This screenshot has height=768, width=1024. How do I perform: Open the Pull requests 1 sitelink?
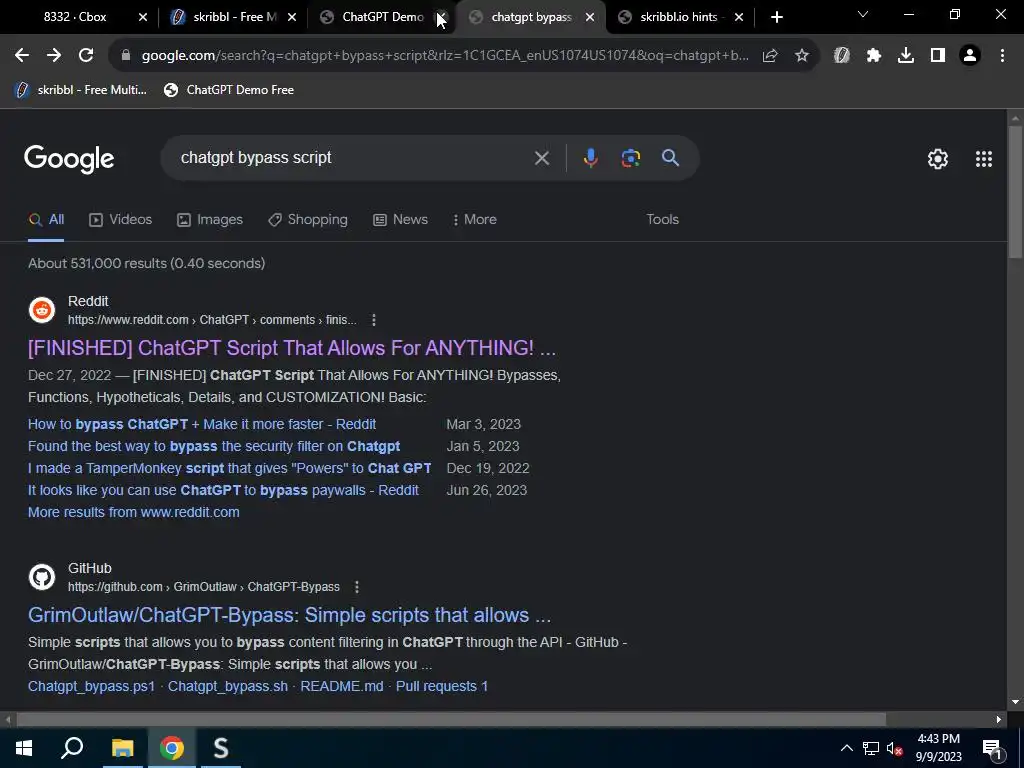442,686
